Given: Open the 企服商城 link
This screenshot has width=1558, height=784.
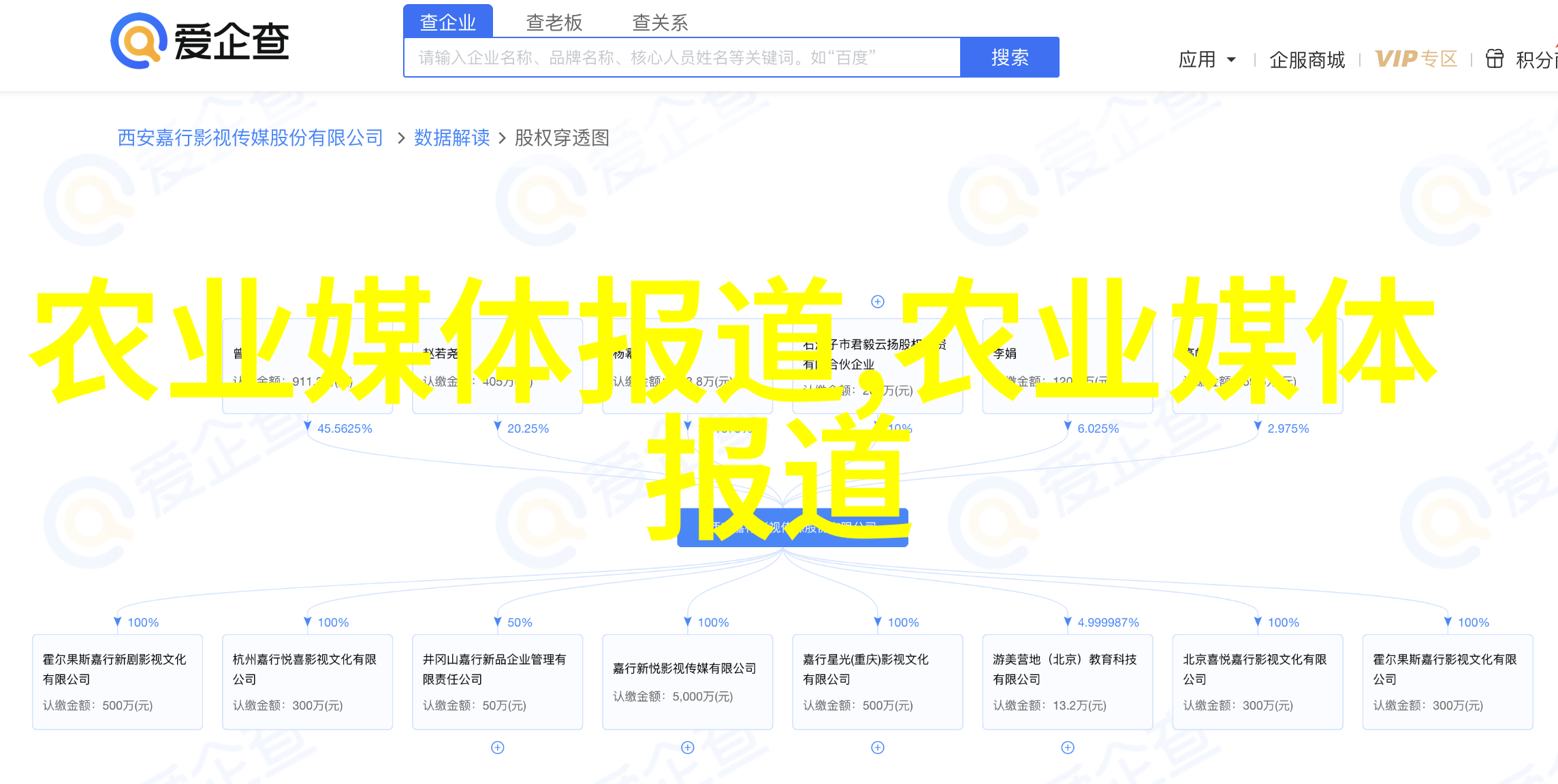Looking at the screenshot, I should 1307,60.
